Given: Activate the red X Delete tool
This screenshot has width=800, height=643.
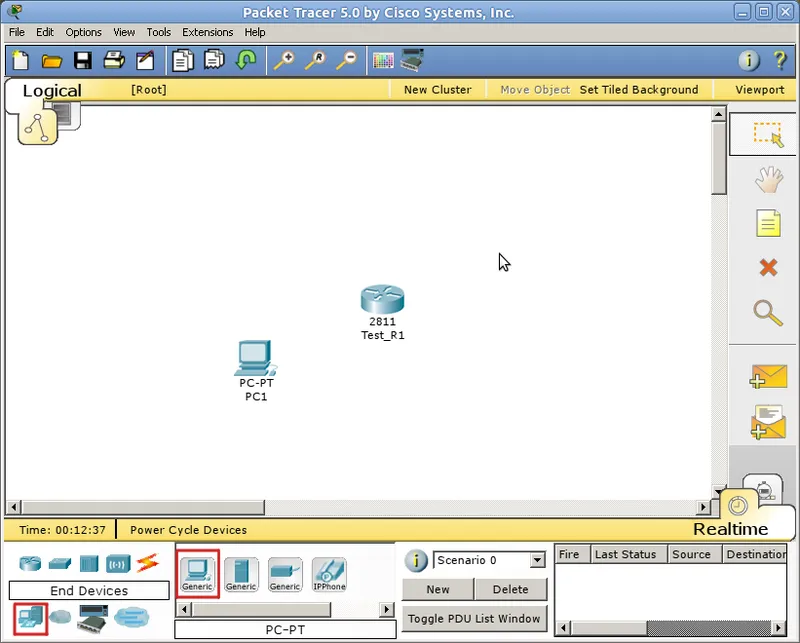Looking at the screenshot, I should [768, 267].
